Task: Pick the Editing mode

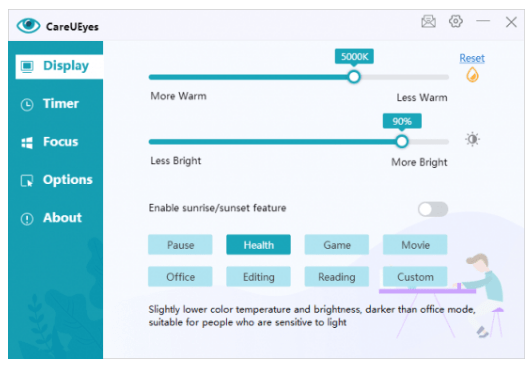Action: [258, 277]
